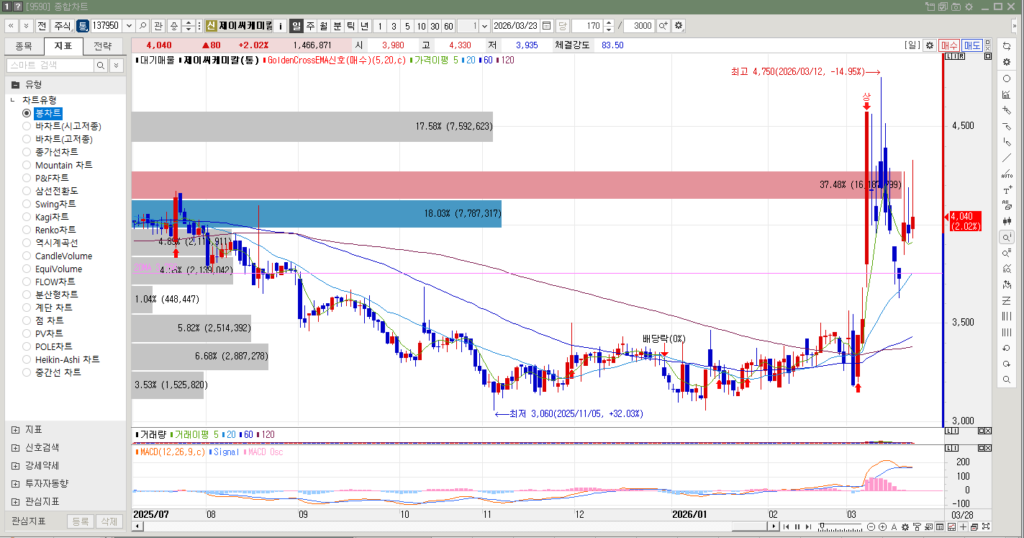
Task: Expand the 강세약세 section
Action: pyautogui.click(x=15, y=465)
